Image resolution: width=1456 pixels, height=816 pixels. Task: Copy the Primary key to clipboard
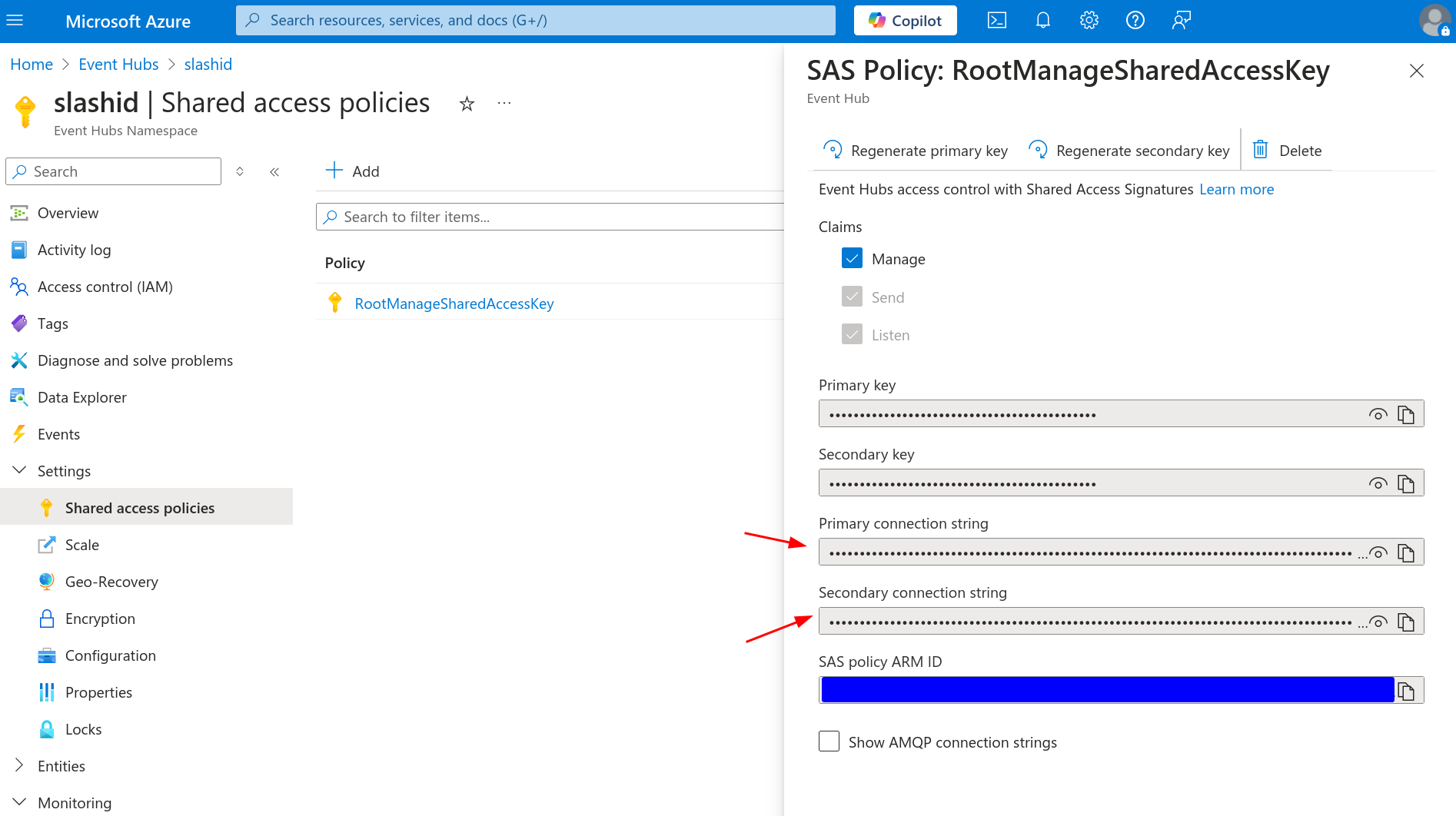click(x=1406, y=415)
